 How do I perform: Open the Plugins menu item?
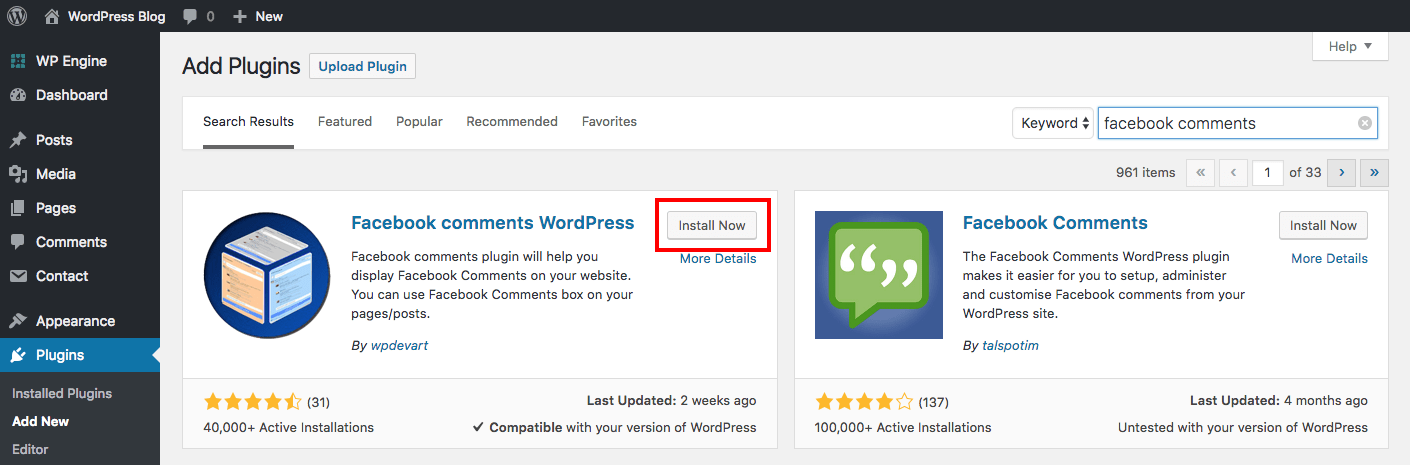tap(80, 355)
